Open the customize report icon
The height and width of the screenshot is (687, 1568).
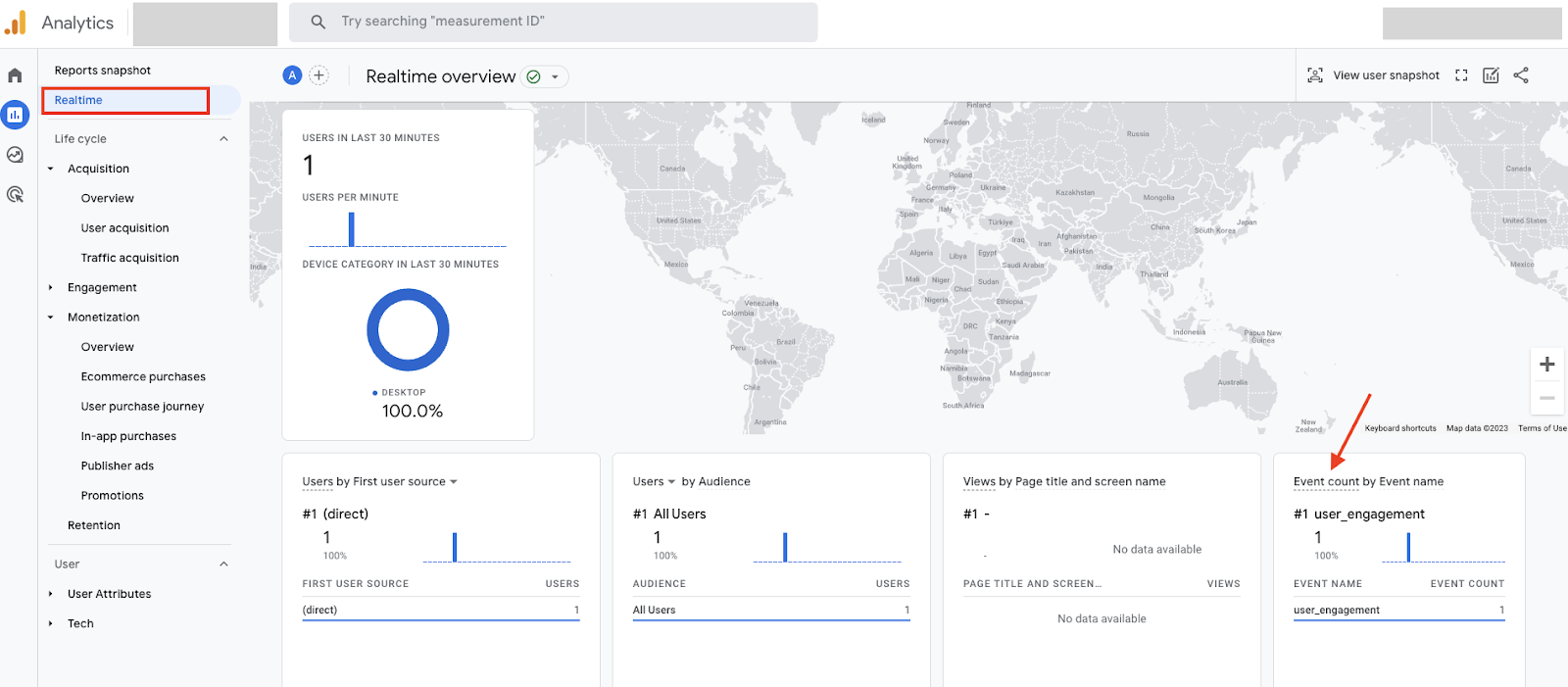pyautogui.click(x=1491, y=75)
